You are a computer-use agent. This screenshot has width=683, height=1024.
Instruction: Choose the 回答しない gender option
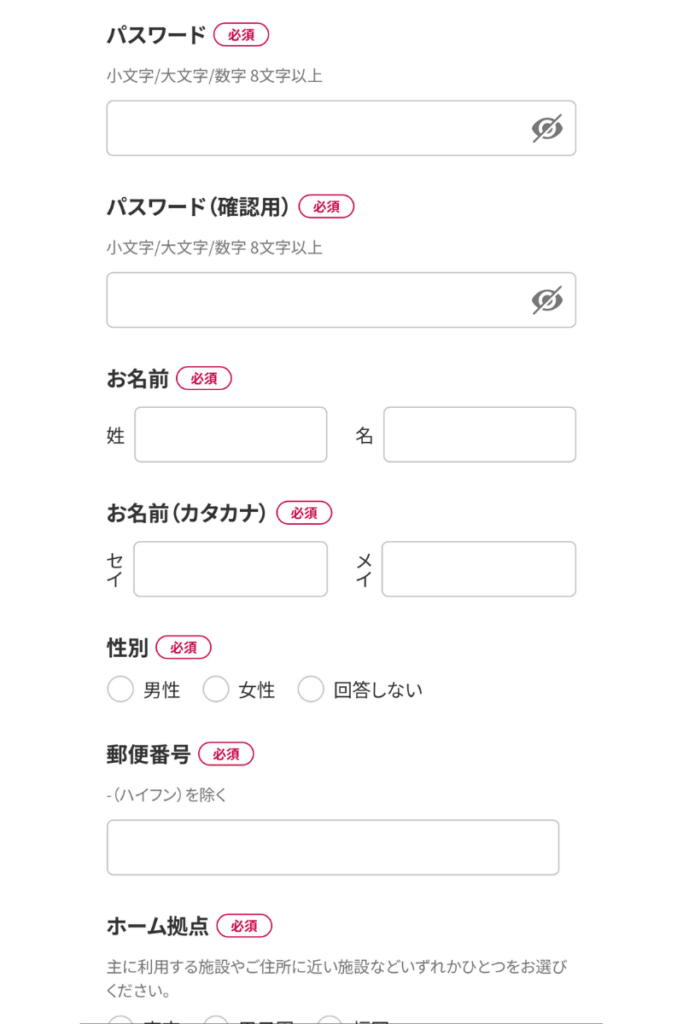click(312, 689)
